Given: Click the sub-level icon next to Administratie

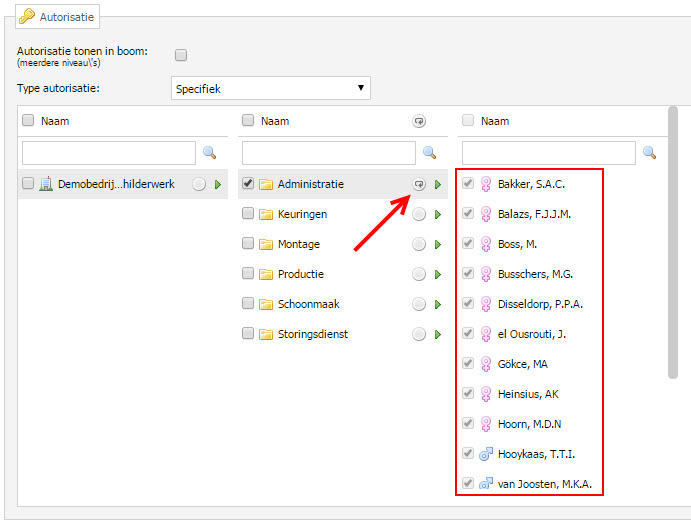Looking at the screenshot, I should (419, 184).
